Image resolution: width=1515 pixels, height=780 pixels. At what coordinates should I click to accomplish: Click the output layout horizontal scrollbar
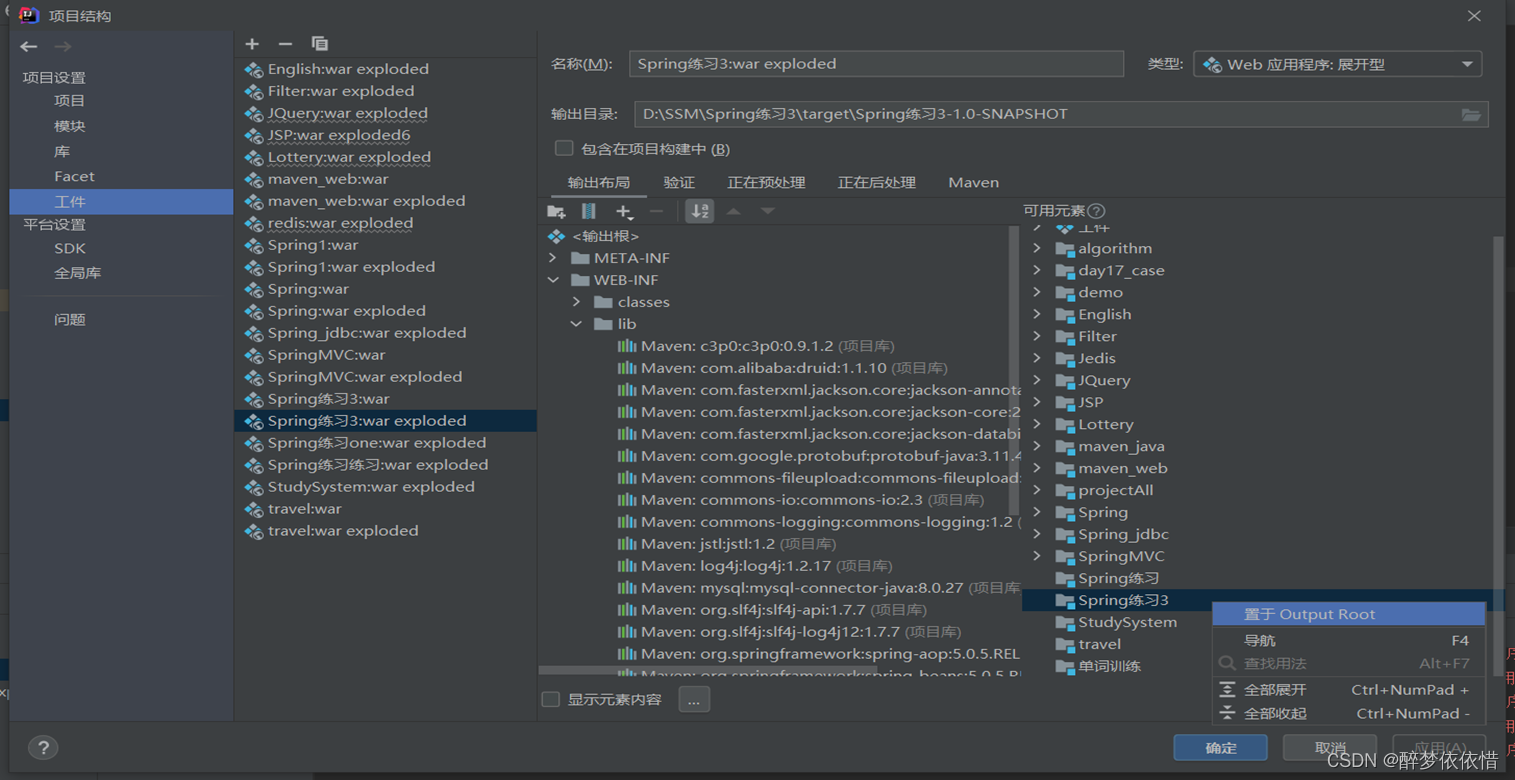coord(707,670)
